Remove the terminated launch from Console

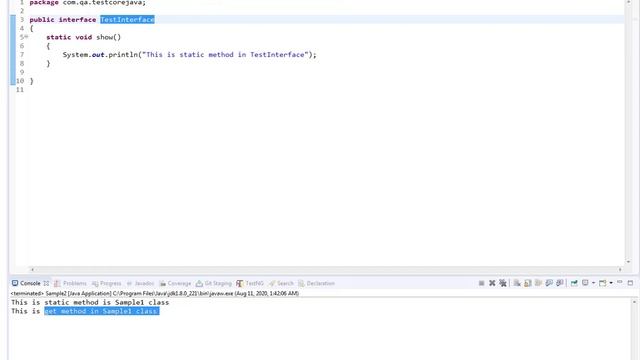[x=492, y=283]
